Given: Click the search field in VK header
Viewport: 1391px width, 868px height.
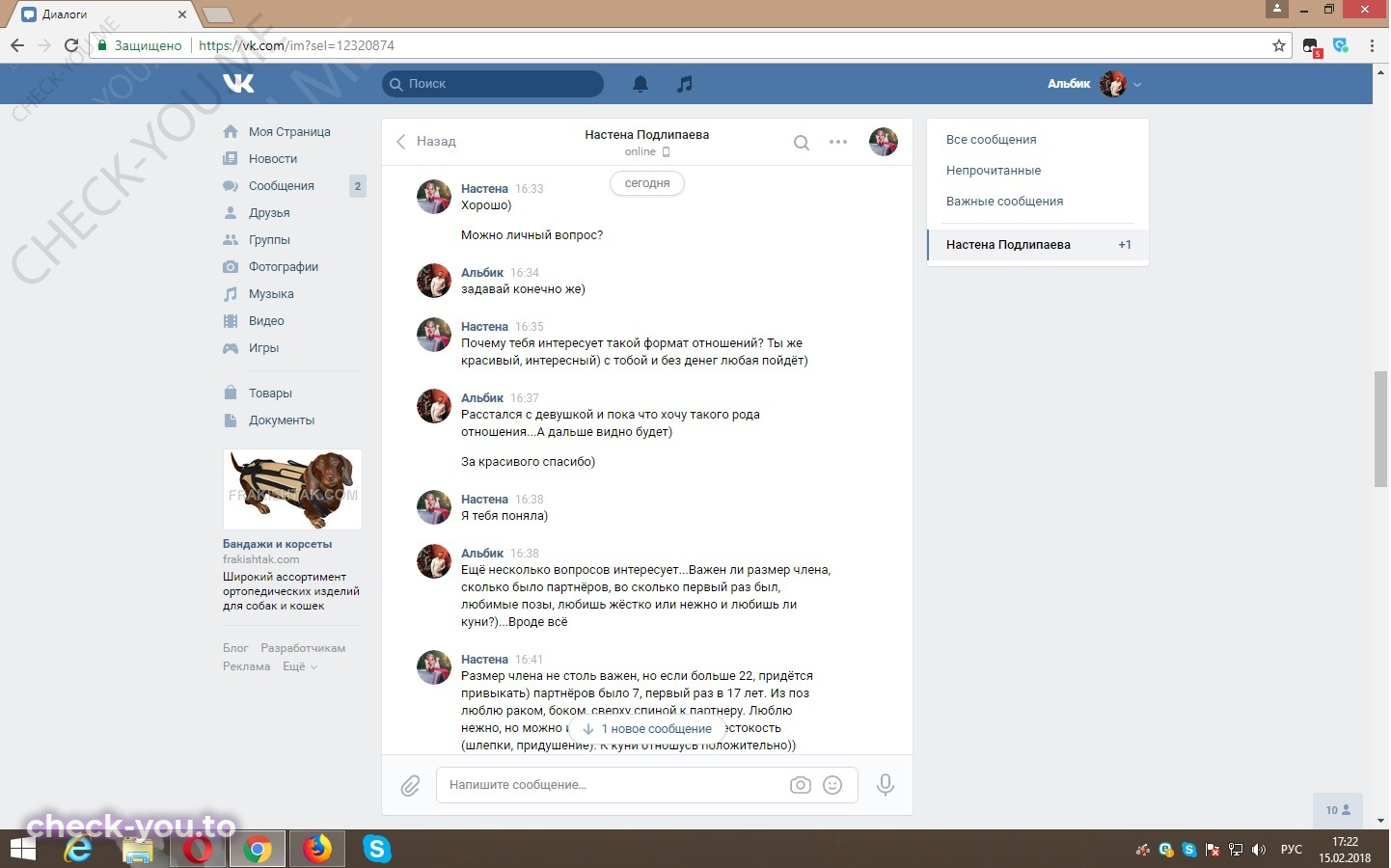Looking at the screenshot, I should click(493, 84).
